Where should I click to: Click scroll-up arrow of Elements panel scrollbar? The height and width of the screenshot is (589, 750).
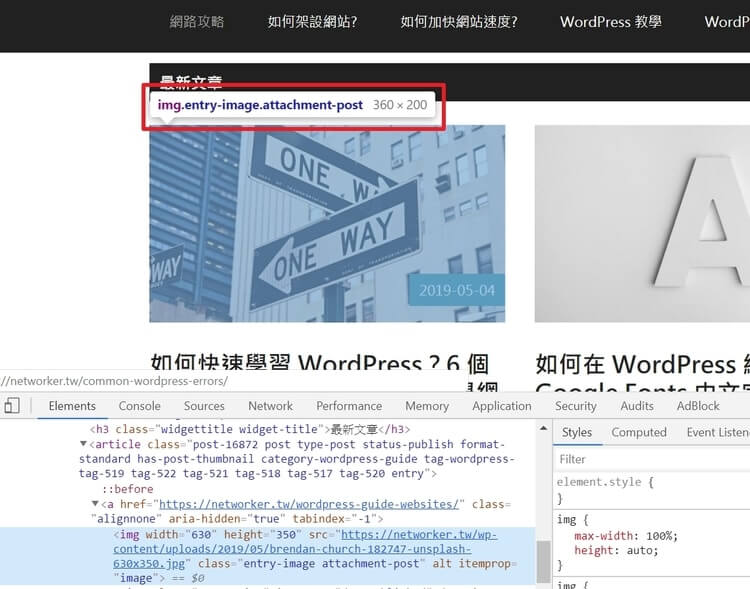[x=543, y=428]
